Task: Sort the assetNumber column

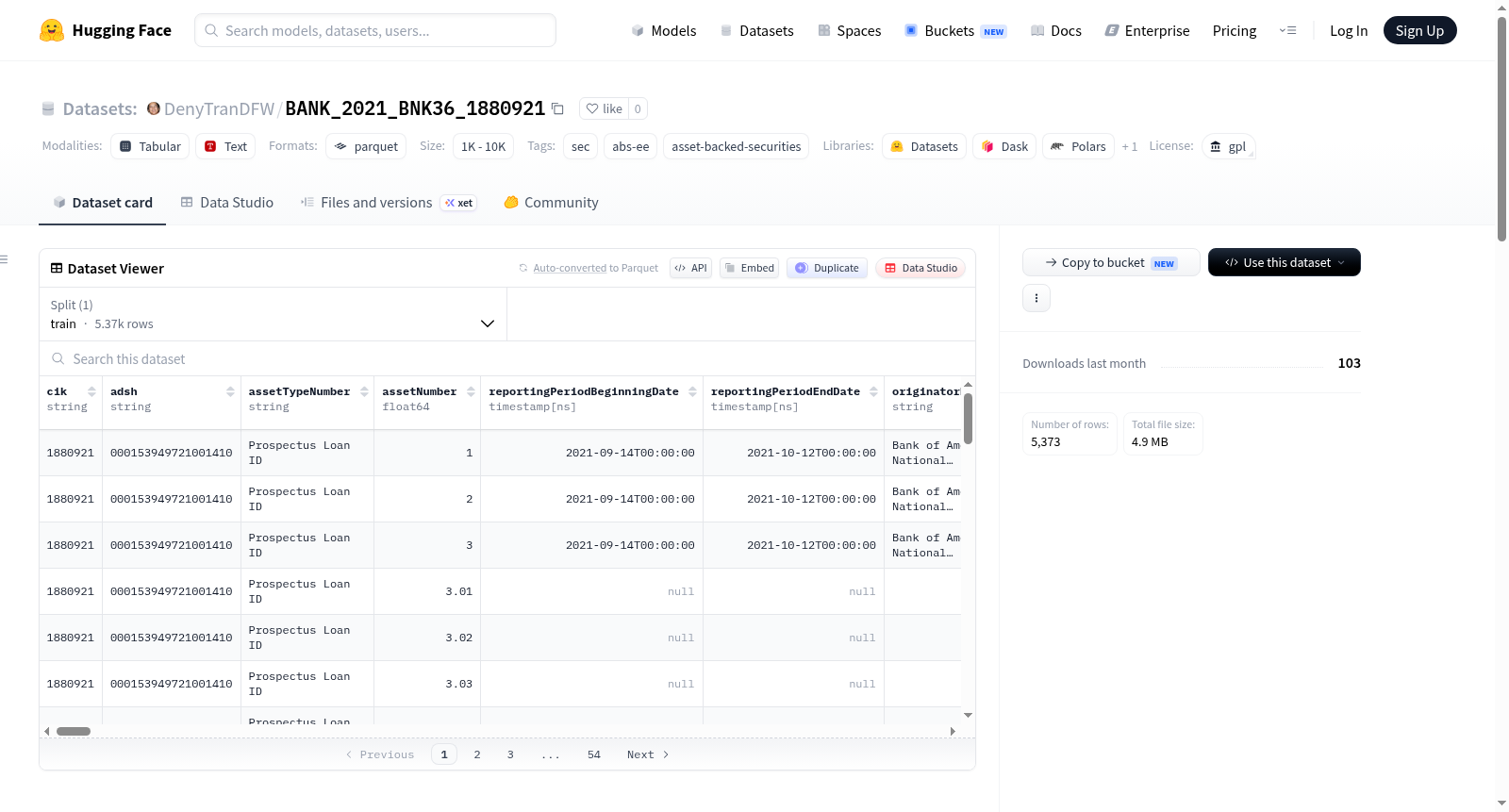Action: [x=471, y=391]
